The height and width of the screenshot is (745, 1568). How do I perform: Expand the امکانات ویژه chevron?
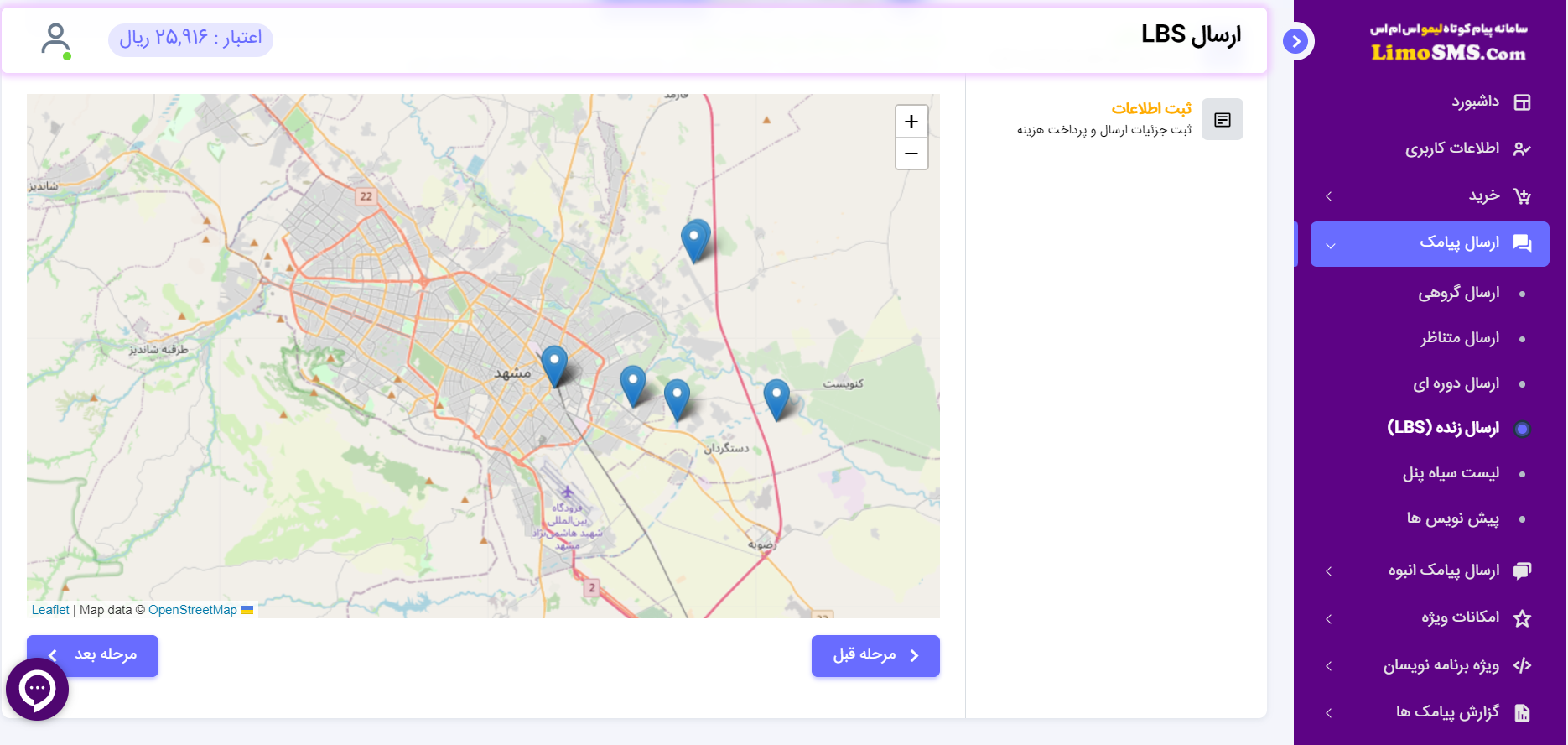[1329, 619]
